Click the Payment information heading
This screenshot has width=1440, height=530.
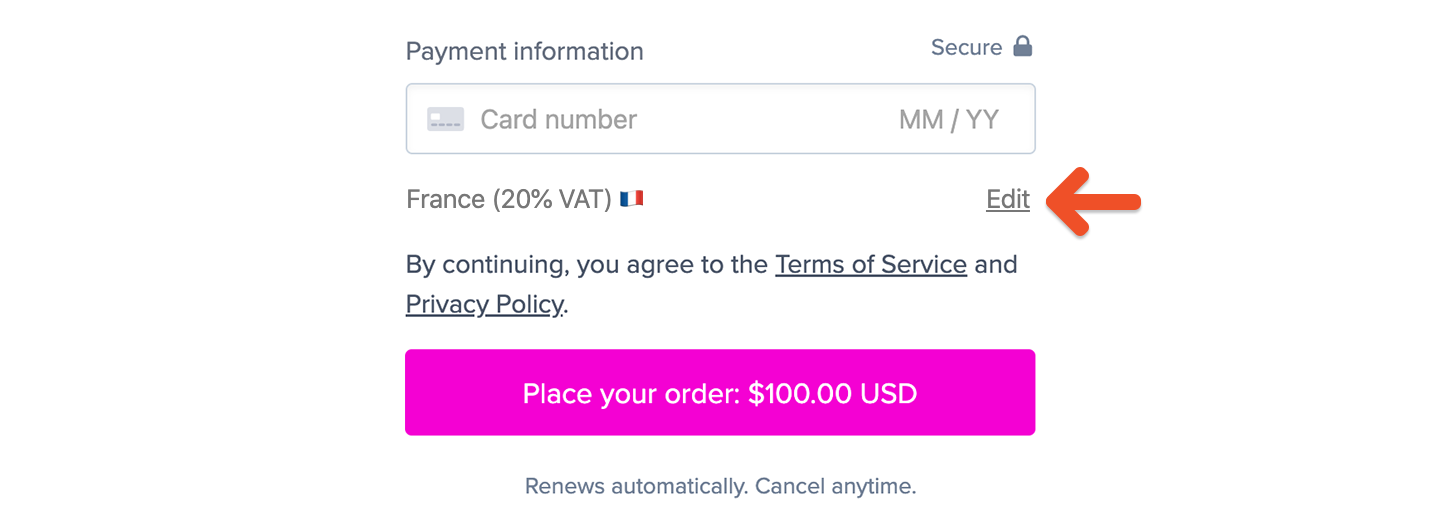pos(525,51)
